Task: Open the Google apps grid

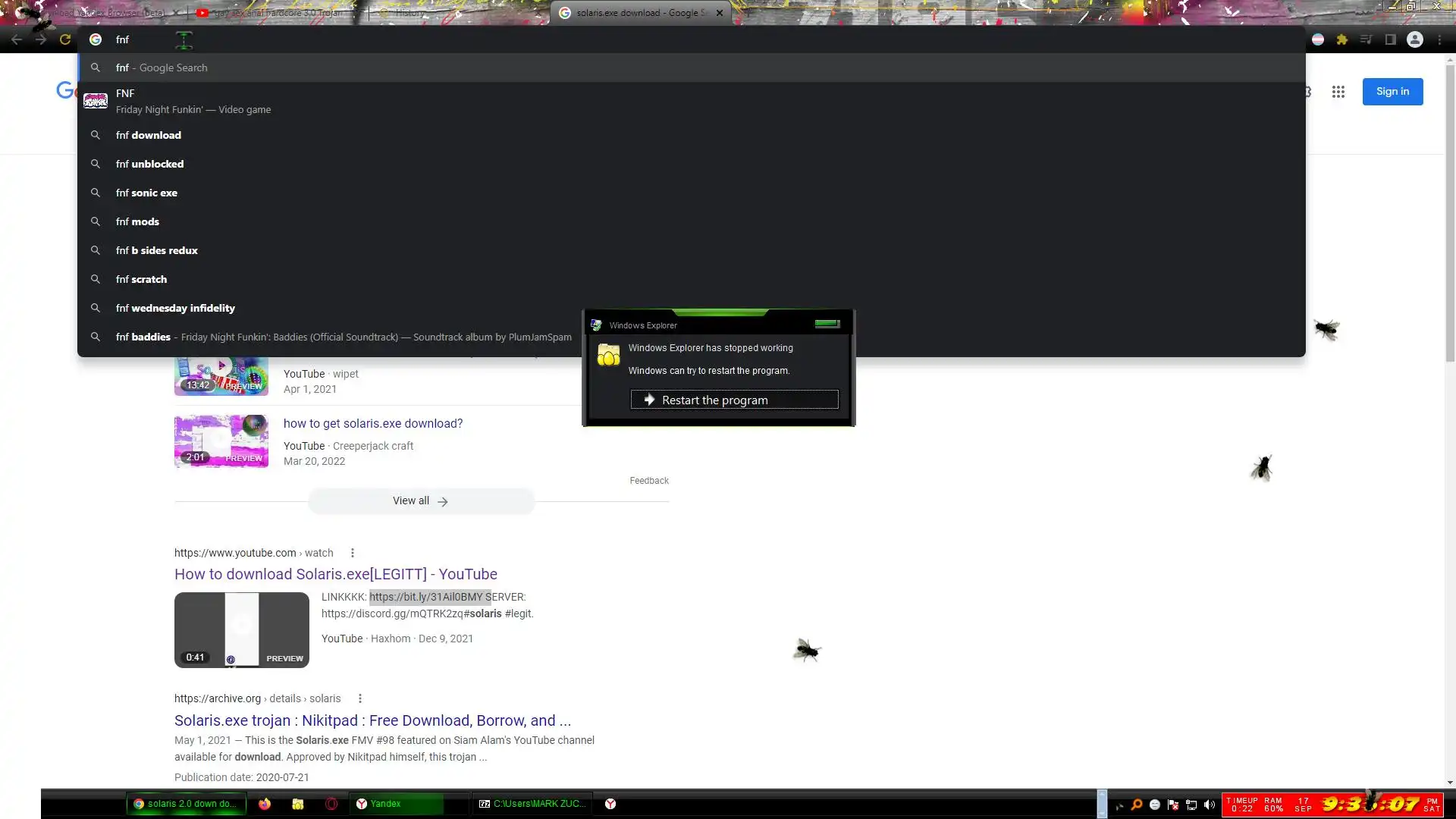Action: tap(1338, 92)
